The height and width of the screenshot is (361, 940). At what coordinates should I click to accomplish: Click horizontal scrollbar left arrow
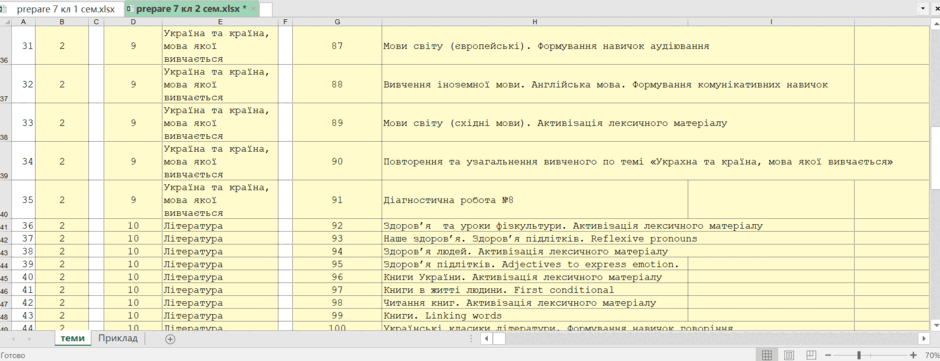486,339
